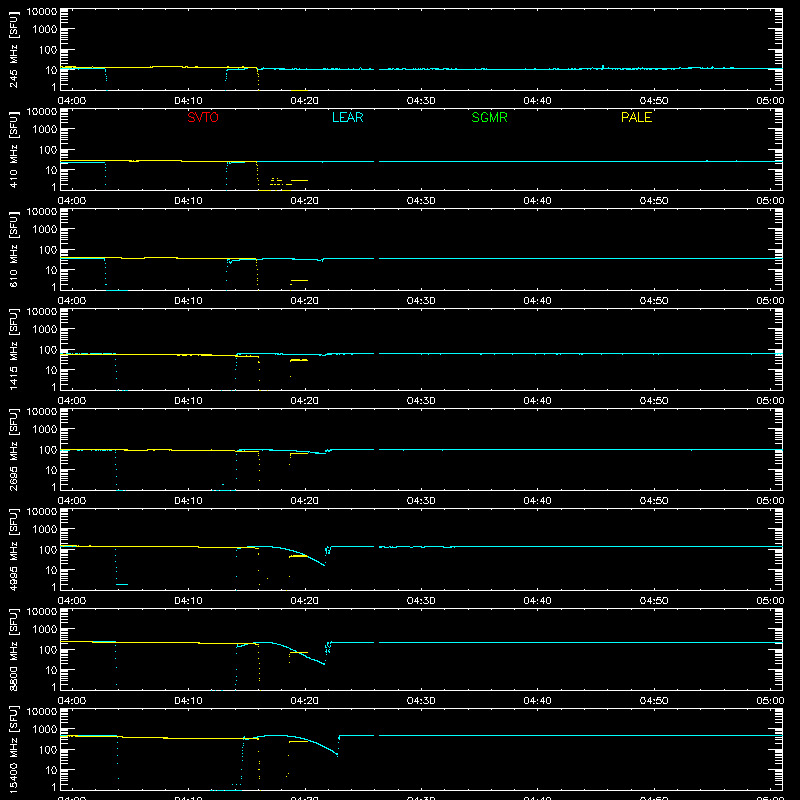Select the '15400 MHz [SFU]' axis title
800x800 pixels.
coord(13,749)
